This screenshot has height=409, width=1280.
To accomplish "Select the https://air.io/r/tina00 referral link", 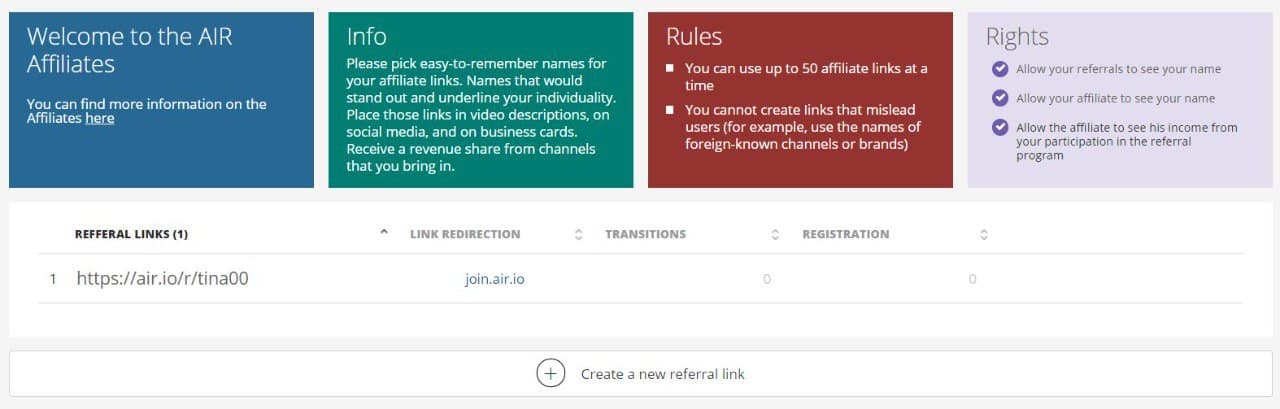I will coord(162,279).
